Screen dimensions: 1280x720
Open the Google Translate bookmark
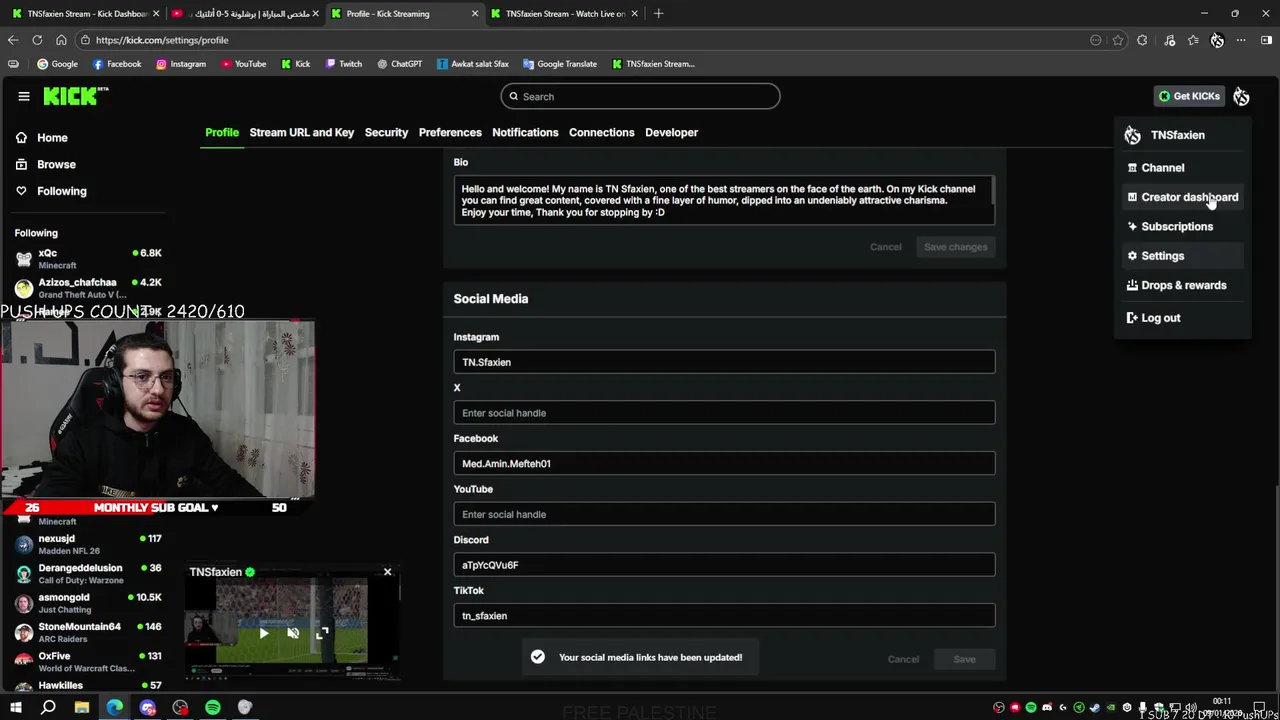click(x=559, y=64)
